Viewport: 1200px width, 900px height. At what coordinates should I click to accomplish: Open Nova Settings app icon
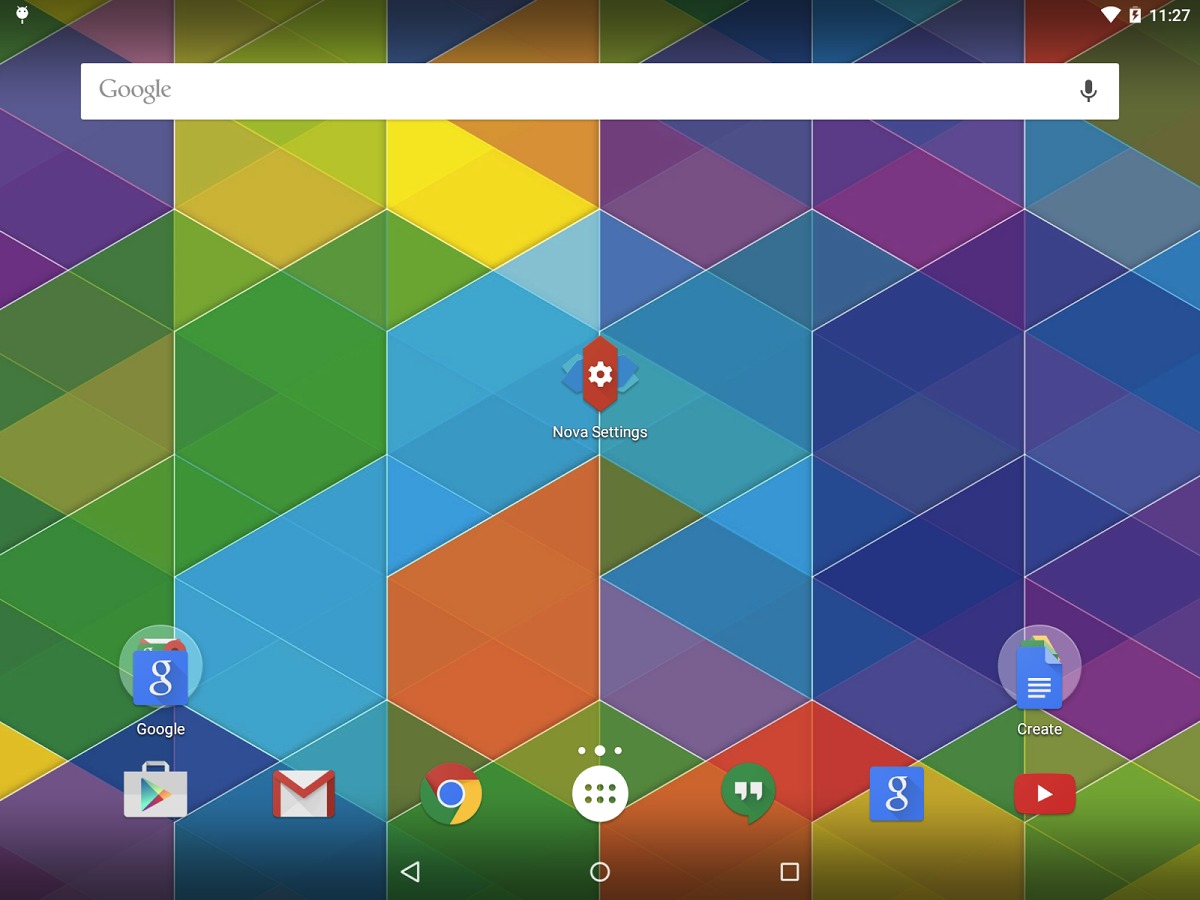600,374
